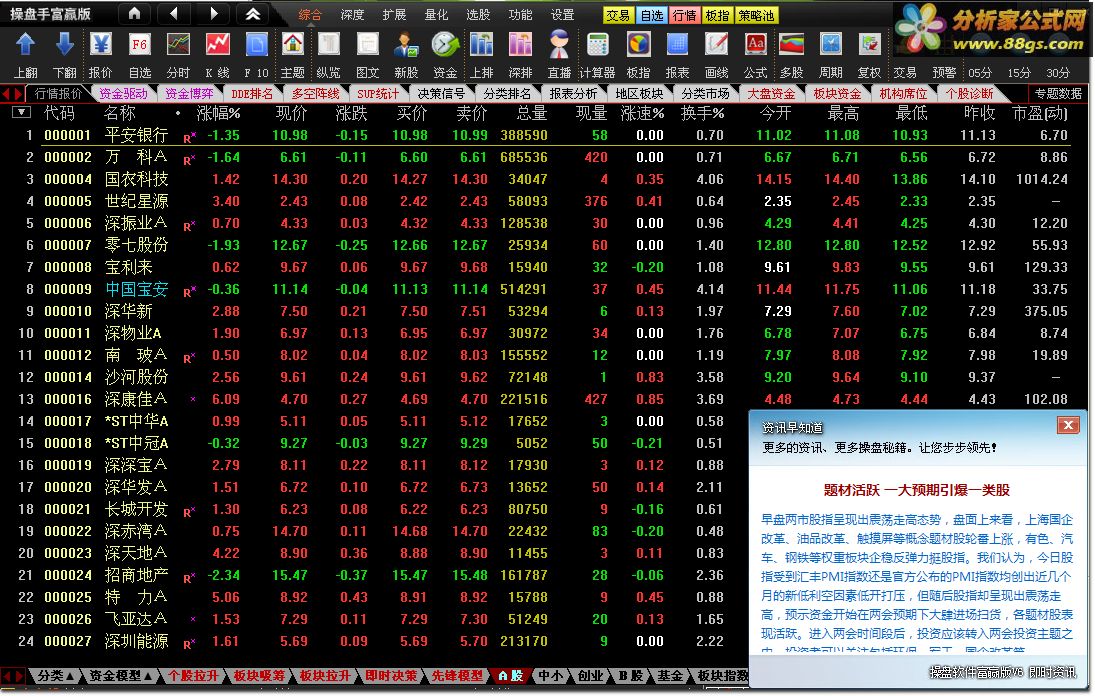Click the 周期 period icon
Screen dimensions: 1095x696
pyautogui.click(x=831, y=45)
